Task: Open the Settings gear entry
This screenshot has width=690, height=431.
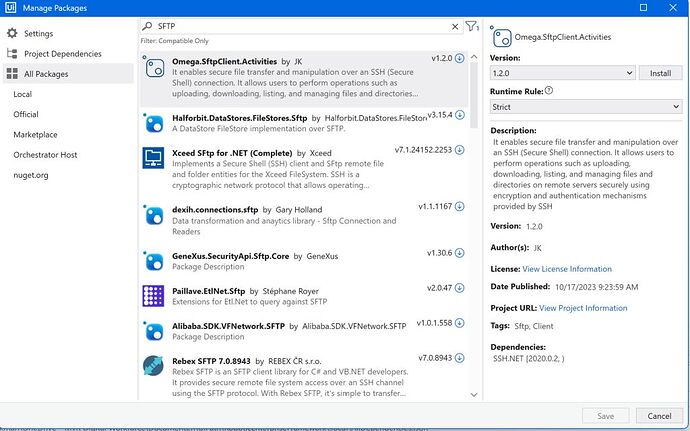Action: click(12, 33)
